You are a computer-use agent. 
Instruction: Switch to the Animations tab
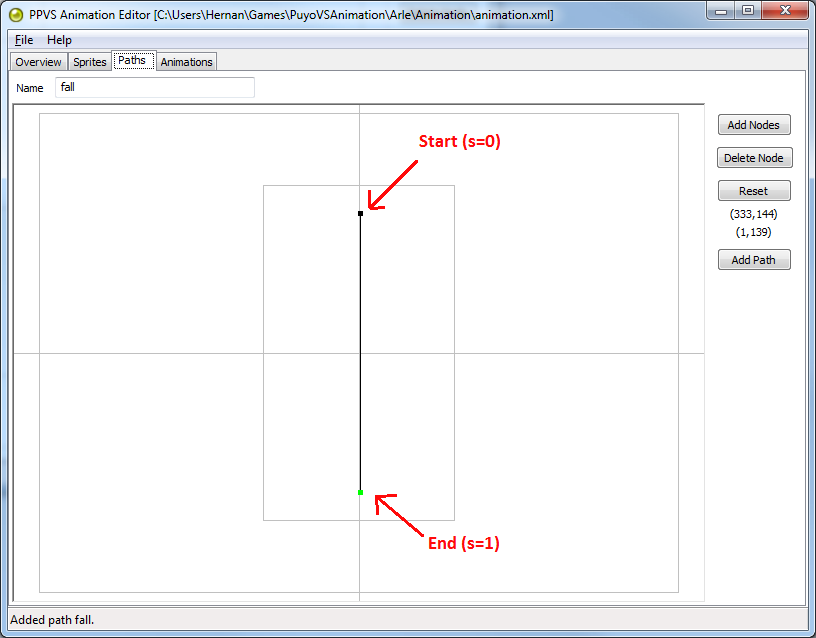186,62
